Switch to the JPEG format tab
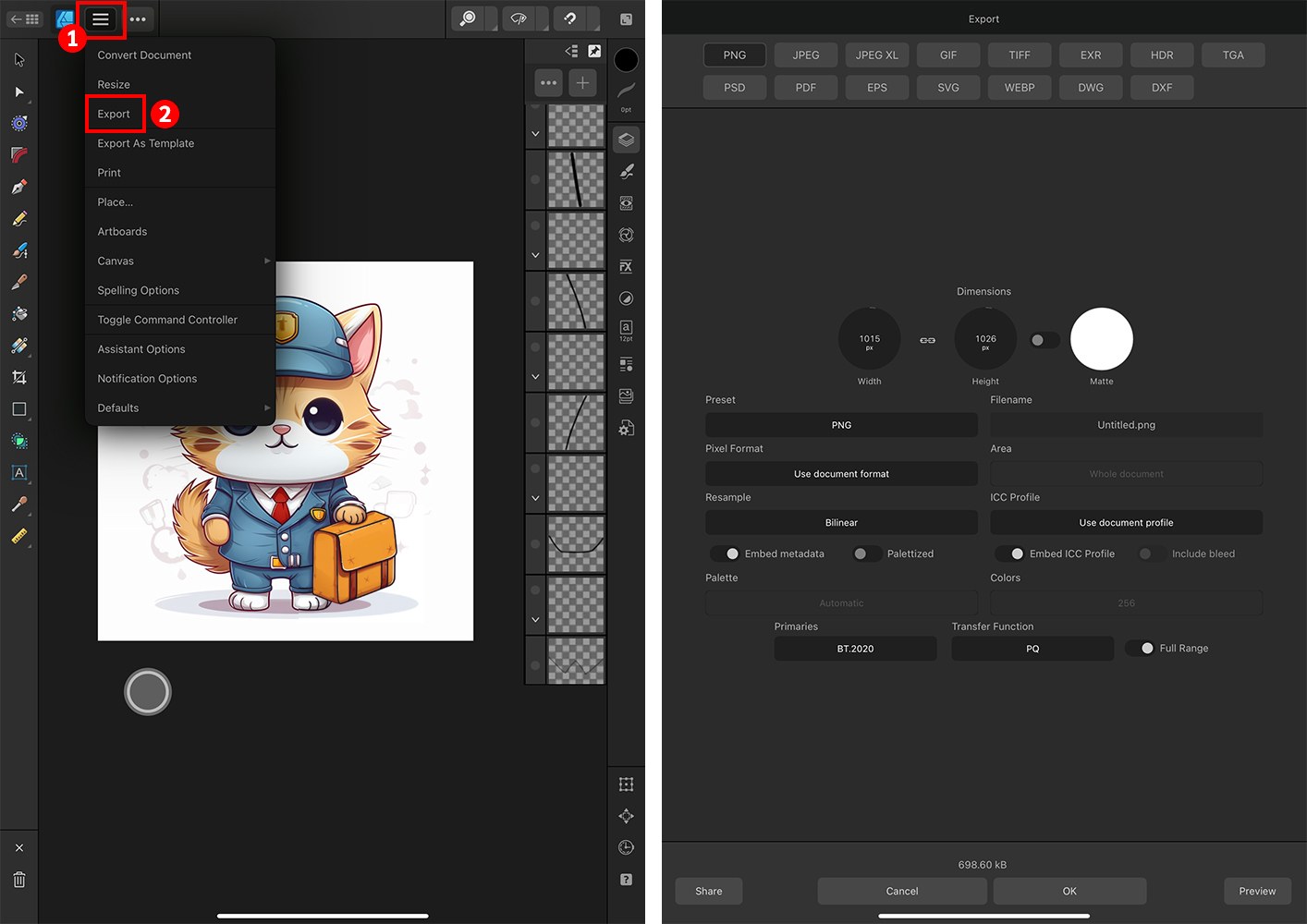 [x=805, y=55]
